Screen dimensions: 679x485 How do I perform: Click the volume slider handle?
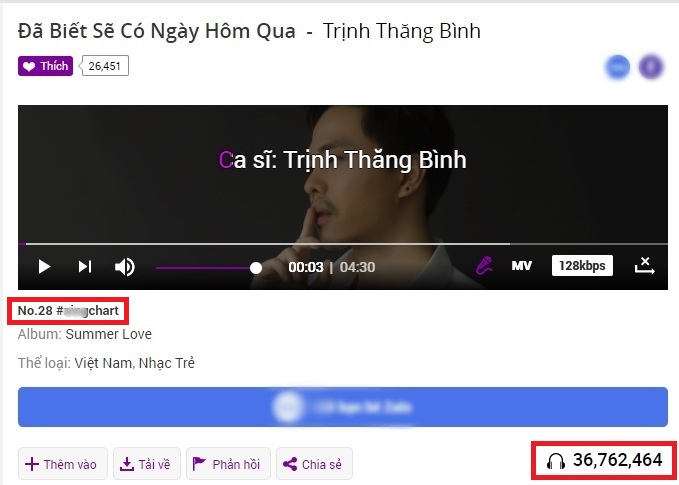coord(256,268)
